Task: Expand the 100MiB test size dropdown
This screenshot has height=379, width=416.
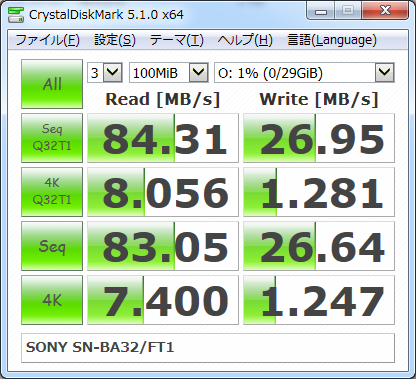Action: [x=198, y=72]
